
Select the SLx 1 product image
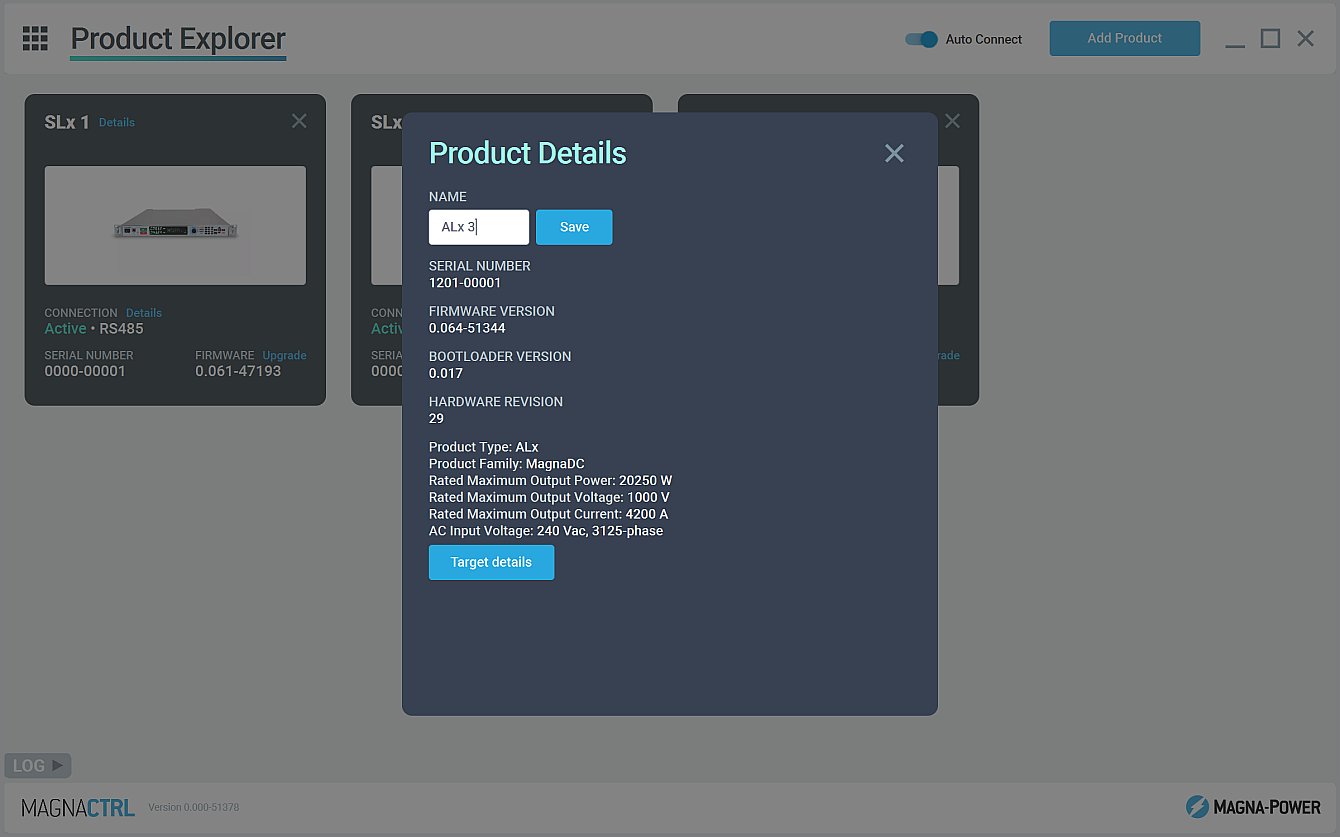pyautogui.click(x=175, y=226)
